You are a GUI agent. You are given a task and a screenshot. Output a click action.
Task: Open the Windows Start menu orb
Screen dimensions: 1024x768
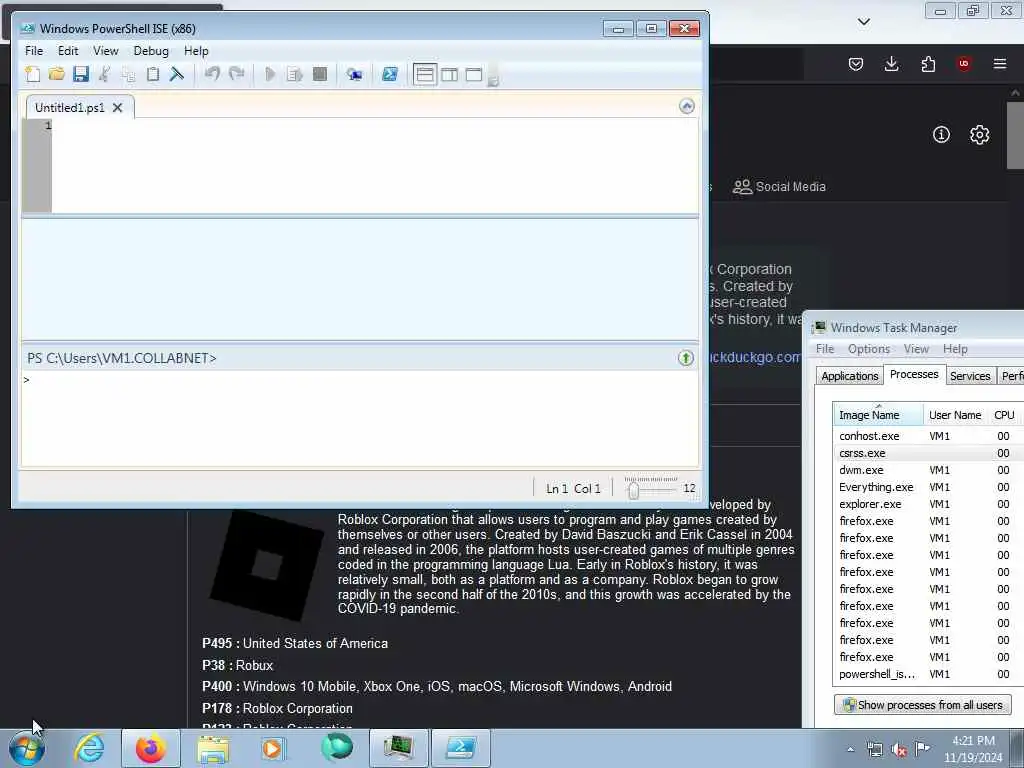click(x=27, y=749)
